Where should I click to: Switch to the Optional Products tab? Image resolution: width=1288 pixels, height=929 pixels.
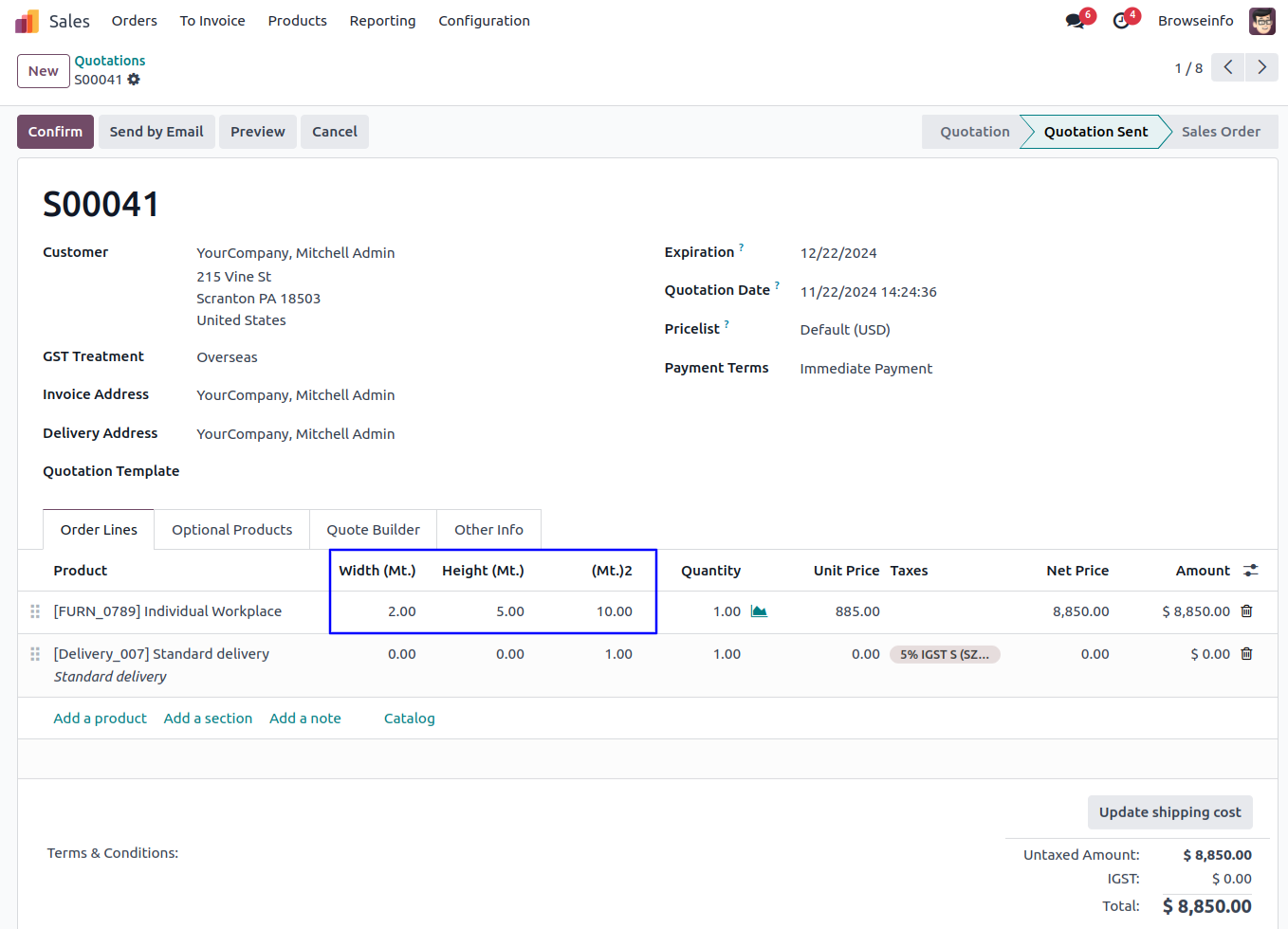coord(231,530)
